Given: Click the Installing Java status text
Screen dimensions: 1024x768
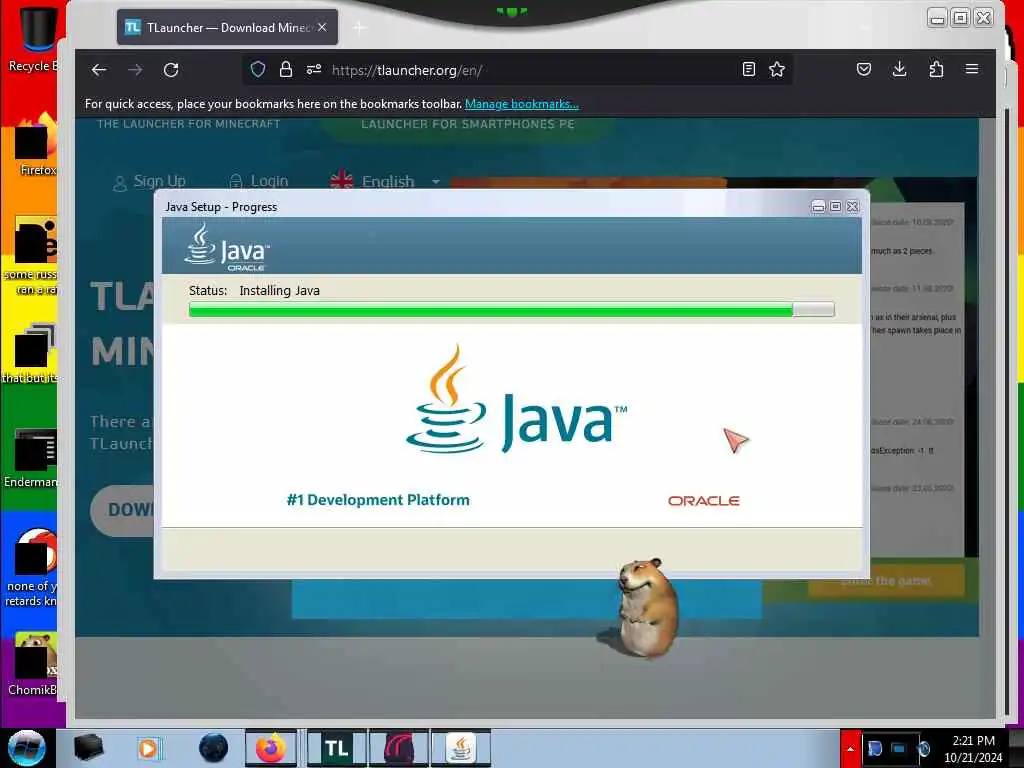Looking at the screenshot, I should [280, 291].
